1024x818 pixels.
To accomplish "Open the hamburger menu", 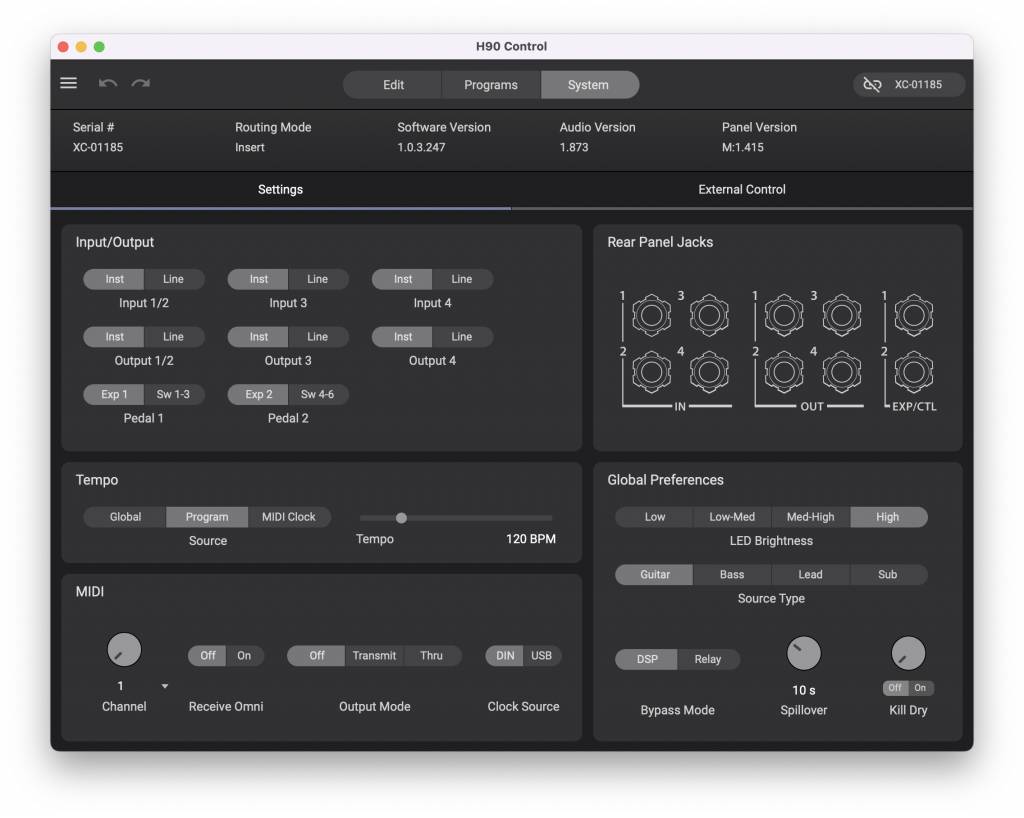I will click(68, 83).
